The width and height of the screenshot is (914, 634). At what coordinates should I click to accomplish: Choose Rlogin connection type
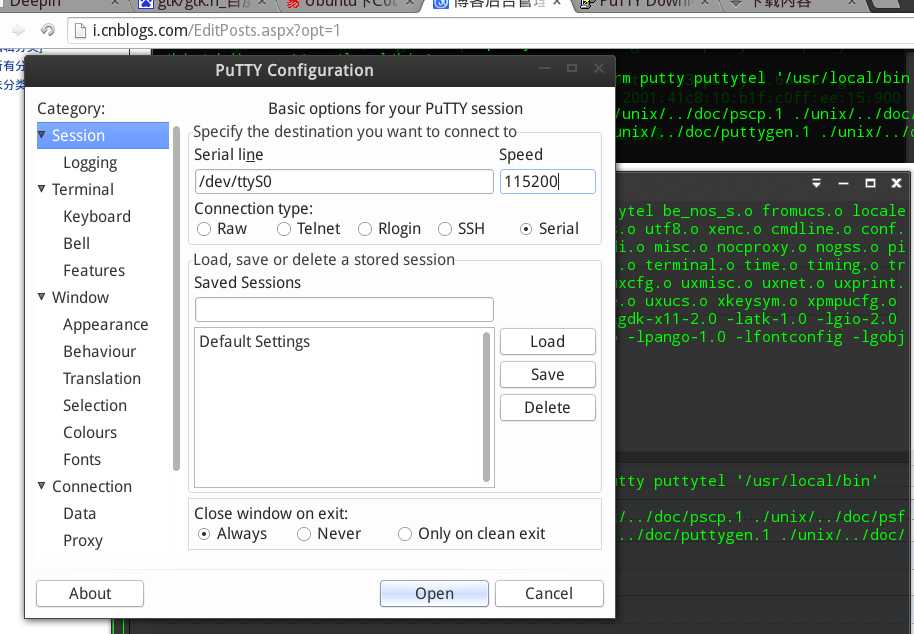(365, 229)
